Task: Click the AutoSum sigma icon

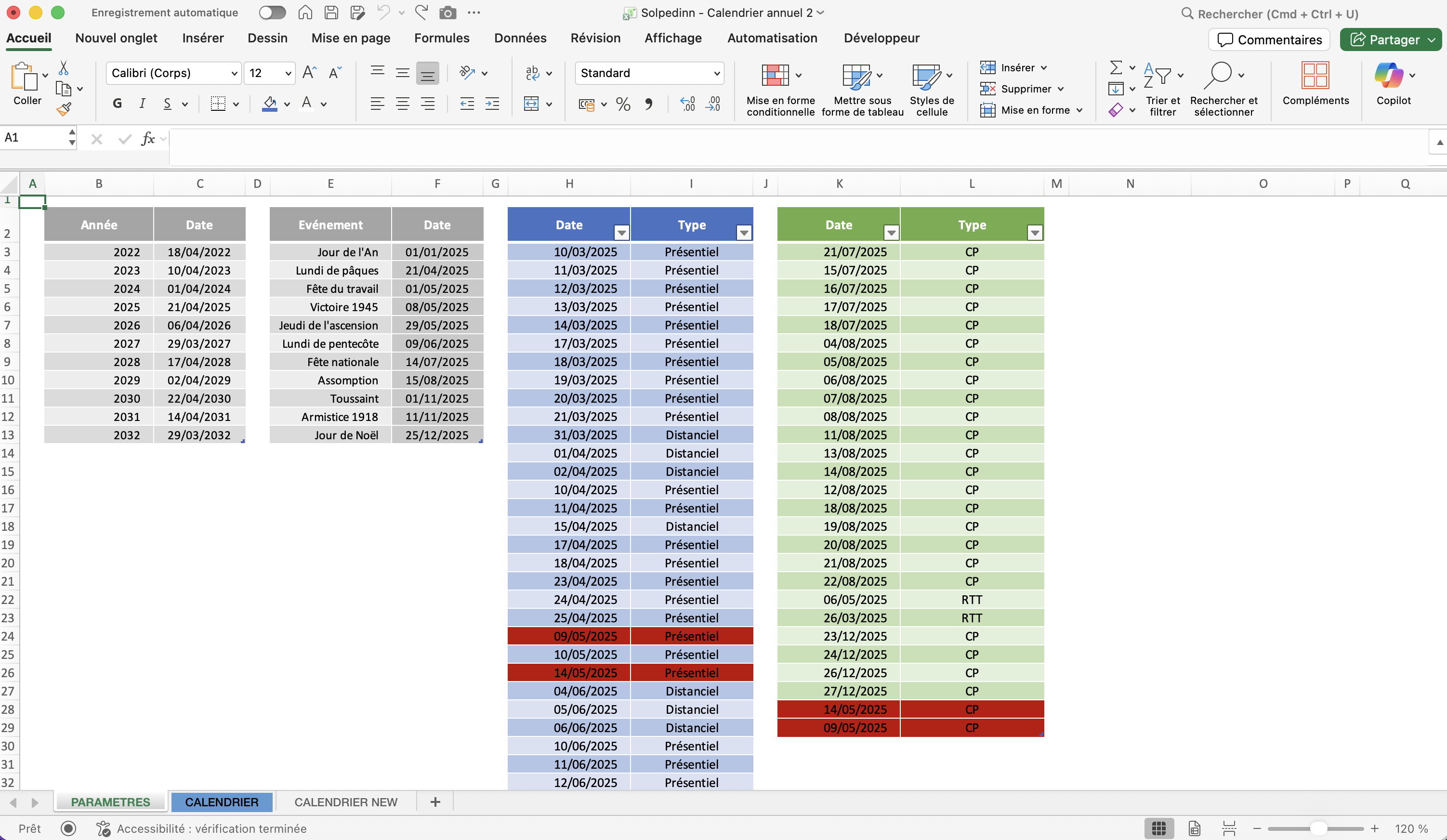Action: click(x=1116, y=68)
